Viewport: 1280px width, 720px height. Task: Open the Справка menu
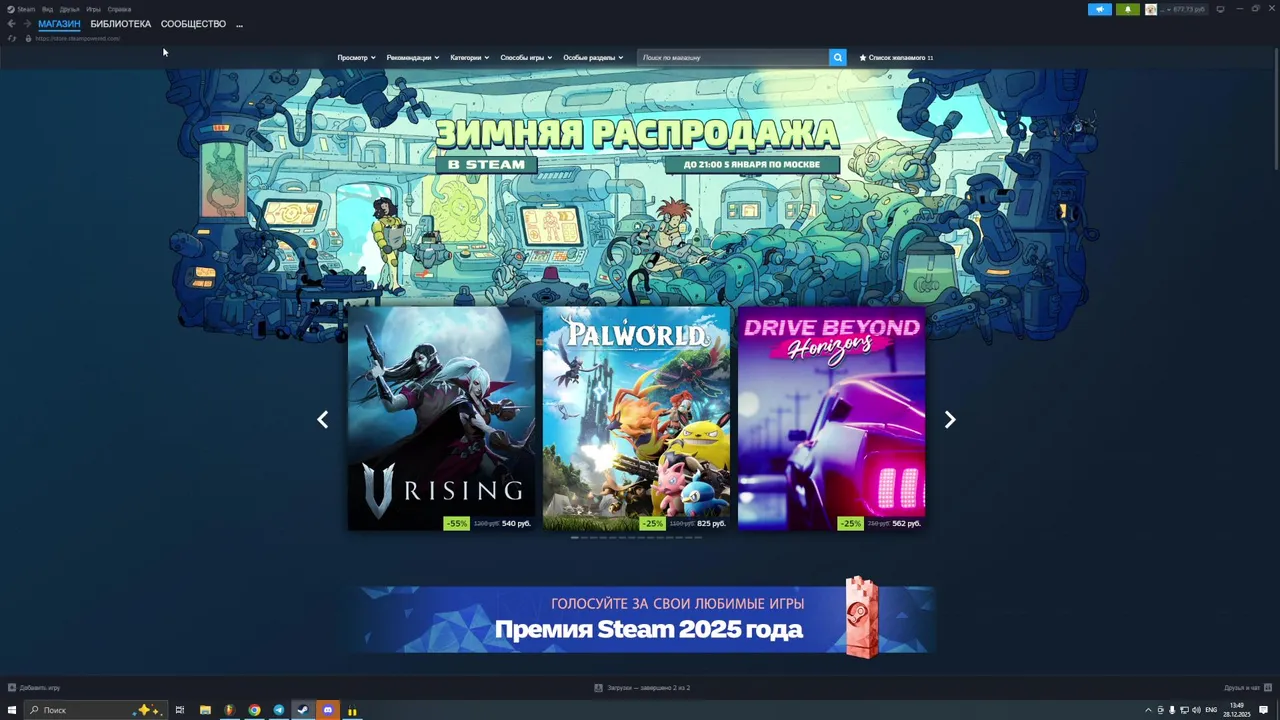(119, 9)
